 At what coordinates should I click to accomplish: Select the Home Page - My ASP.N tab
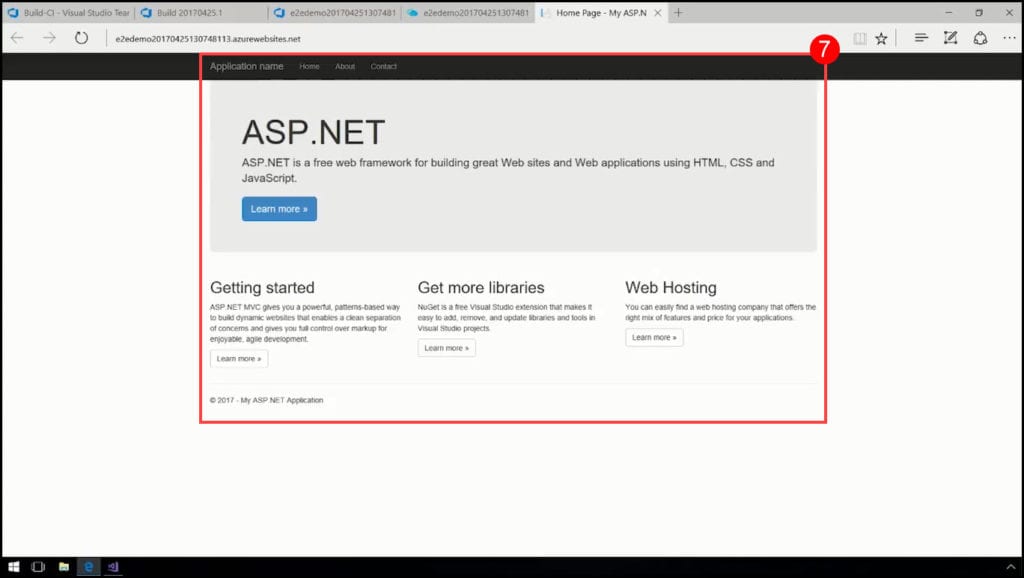point(600,12)
